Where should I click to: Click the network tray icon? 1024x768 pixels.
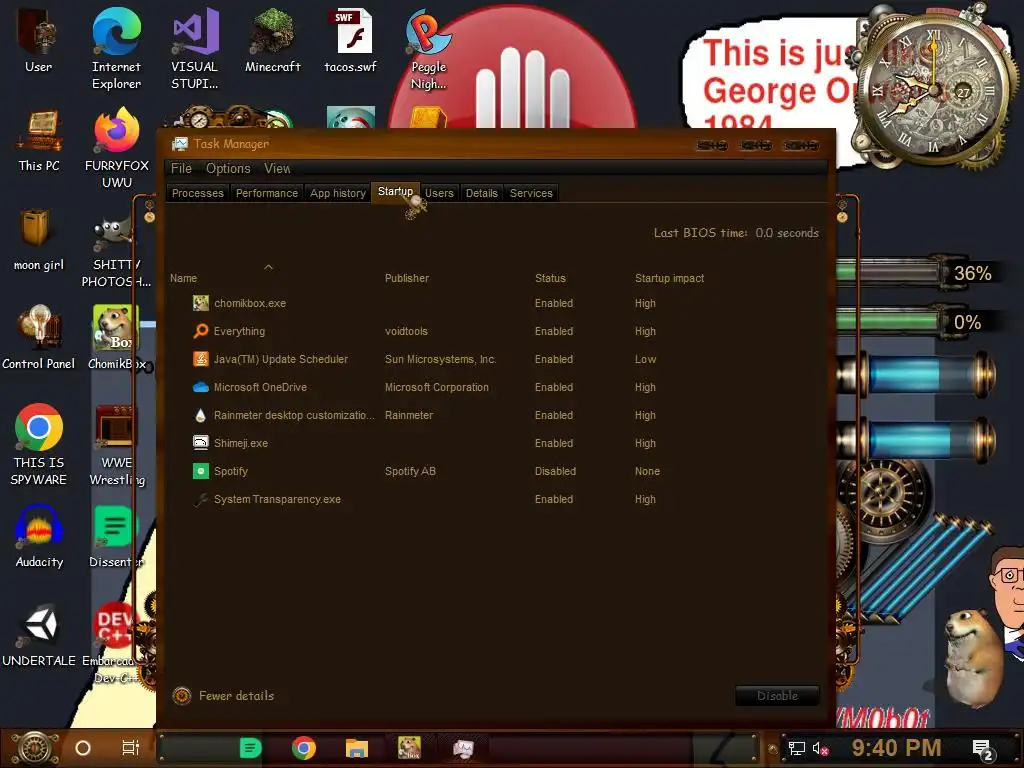point(796,748)
